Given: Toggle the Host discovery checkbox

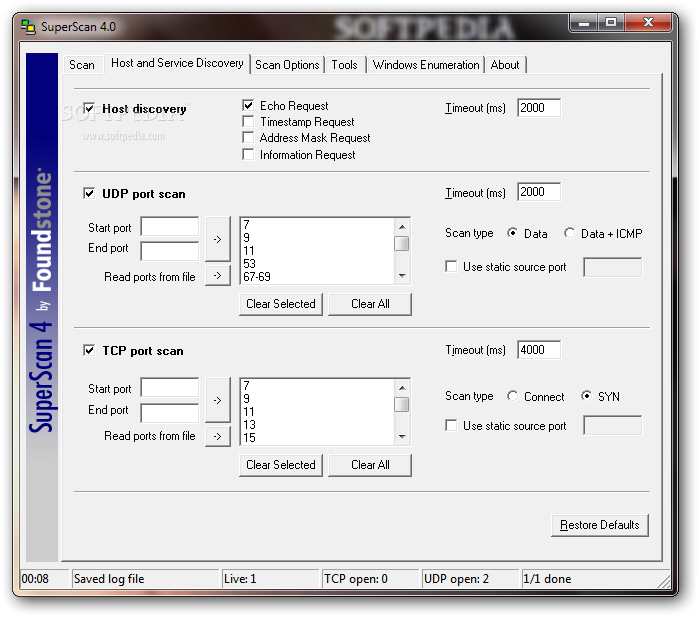Looking at the screenshot, I should (x=89, y=108).
